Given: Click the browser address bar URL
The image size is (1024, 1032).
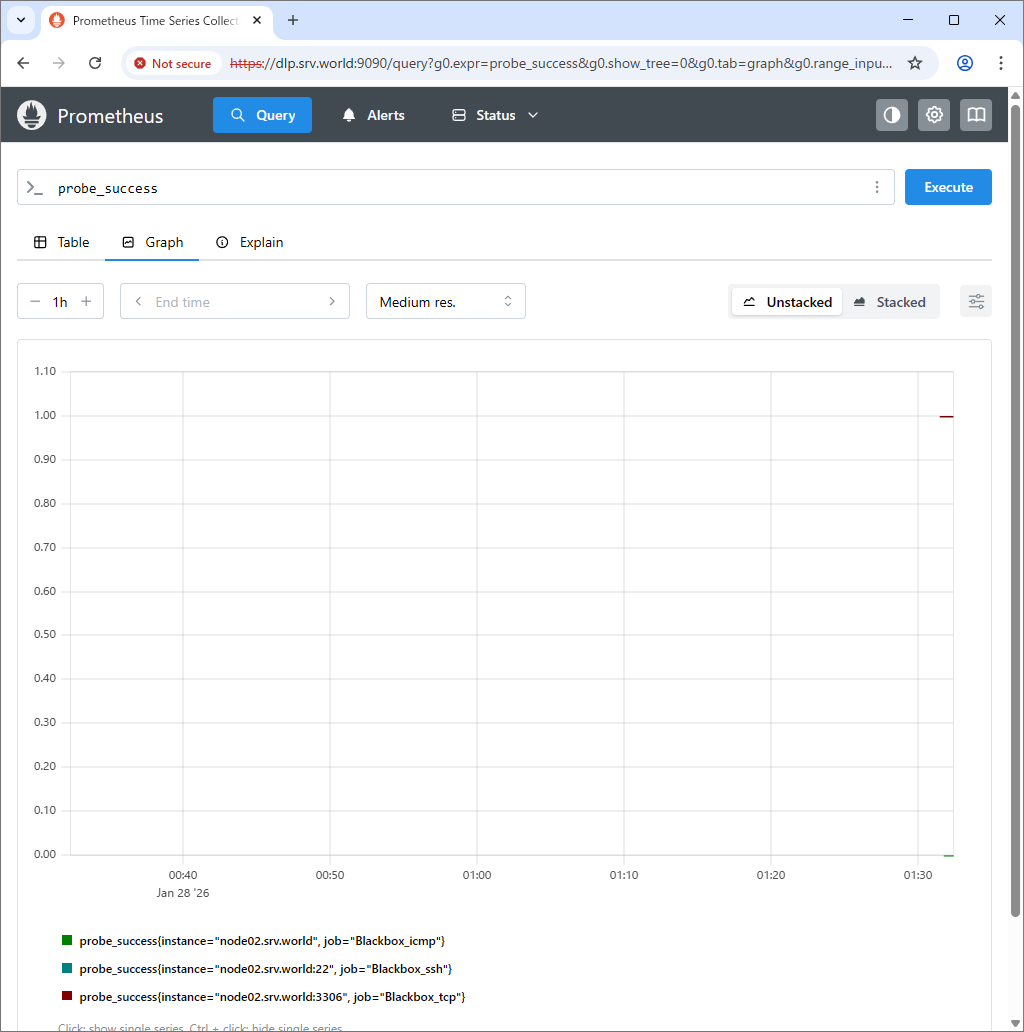Looking at the screenshot, I should point(561,63).
